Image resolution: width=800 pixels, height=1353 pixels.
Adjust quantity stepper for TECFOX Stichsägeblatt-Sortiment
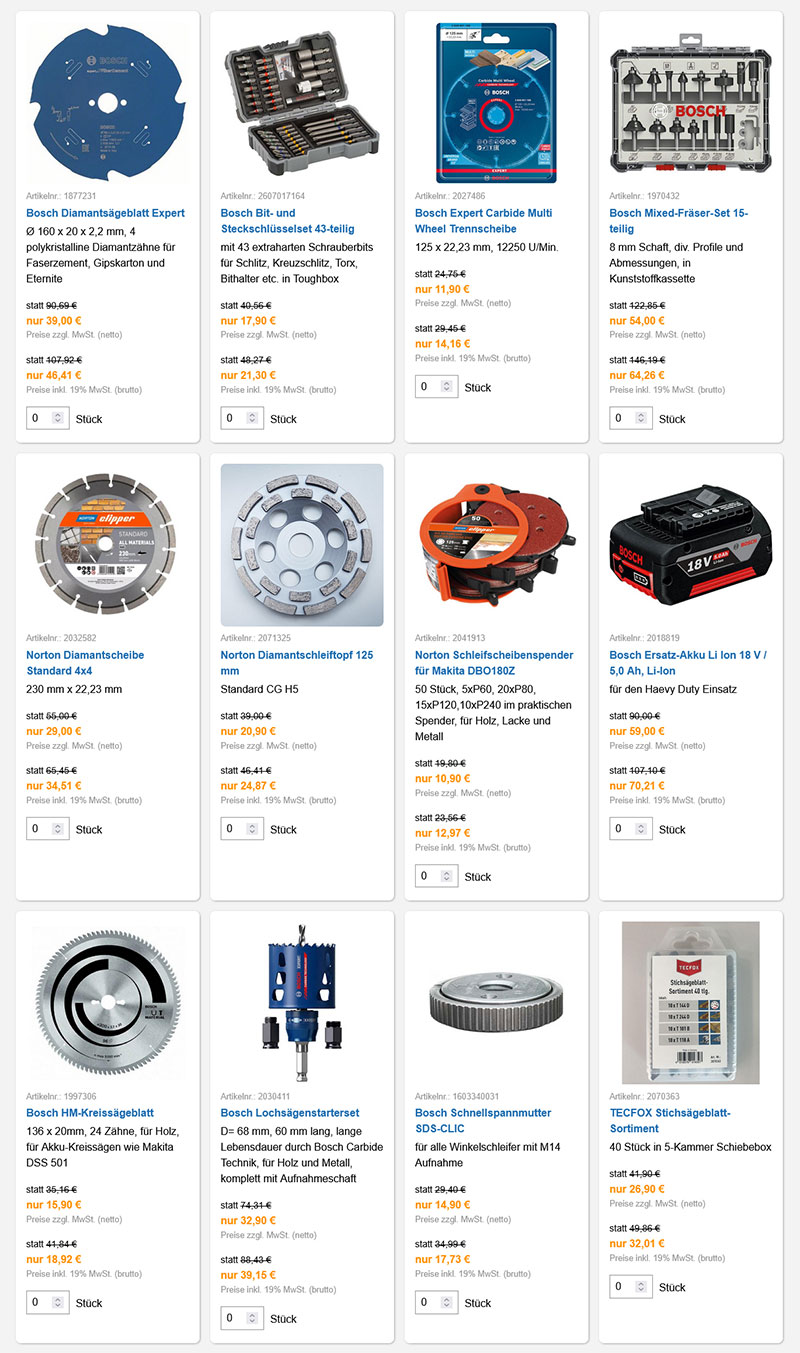coord(641,1287)
